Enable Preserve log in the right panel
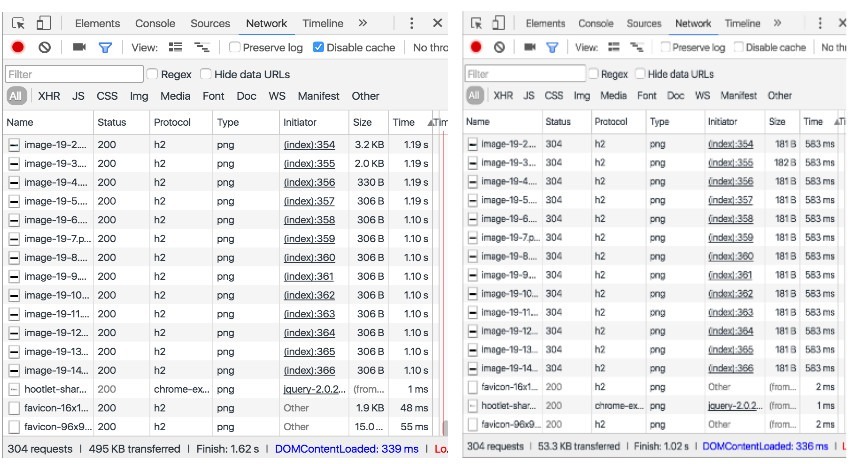 [665, 47]
